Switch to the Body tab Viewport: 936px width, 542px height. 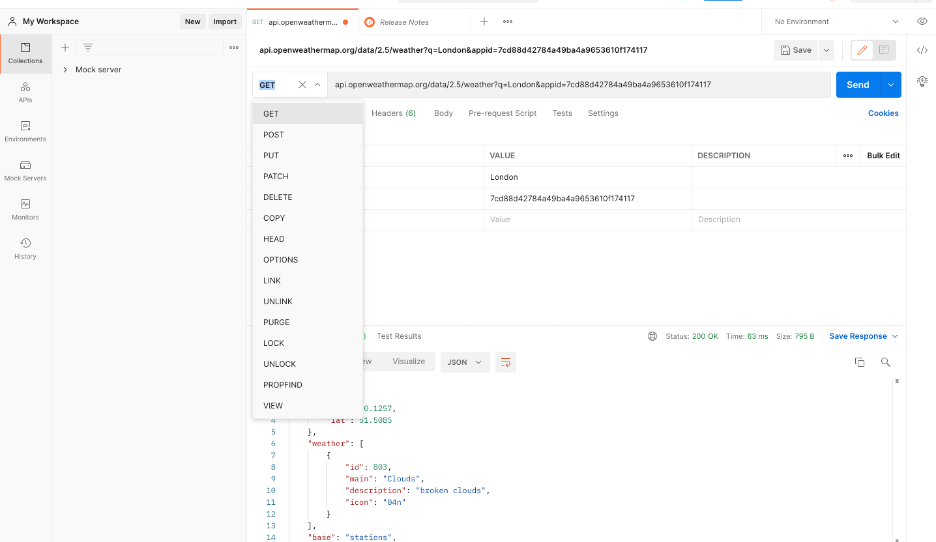(x=444, y=113)
